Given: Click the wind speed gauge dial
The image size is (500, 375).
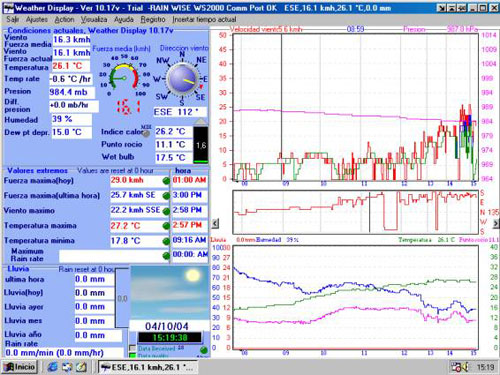Looking at the screenshot, I should [x=124, y=77].
